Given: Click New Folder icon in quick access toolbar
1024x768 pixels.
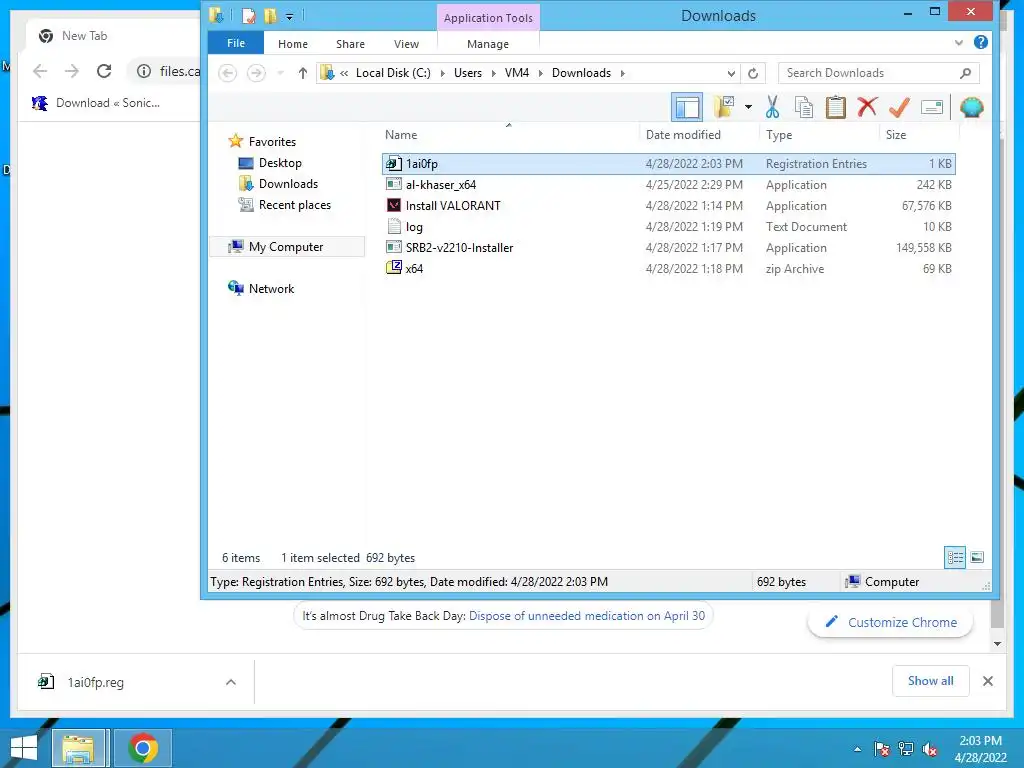Looking at the screenshot, I should click(x=270, y=15).
